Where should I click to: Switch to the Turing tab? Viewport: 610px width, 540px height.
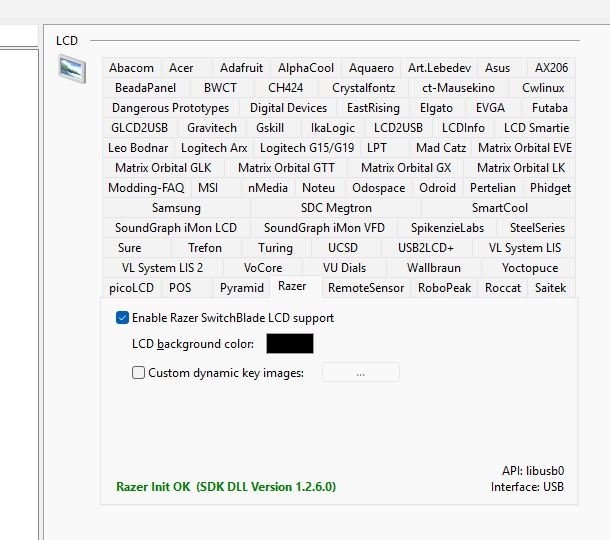point(275,248)
